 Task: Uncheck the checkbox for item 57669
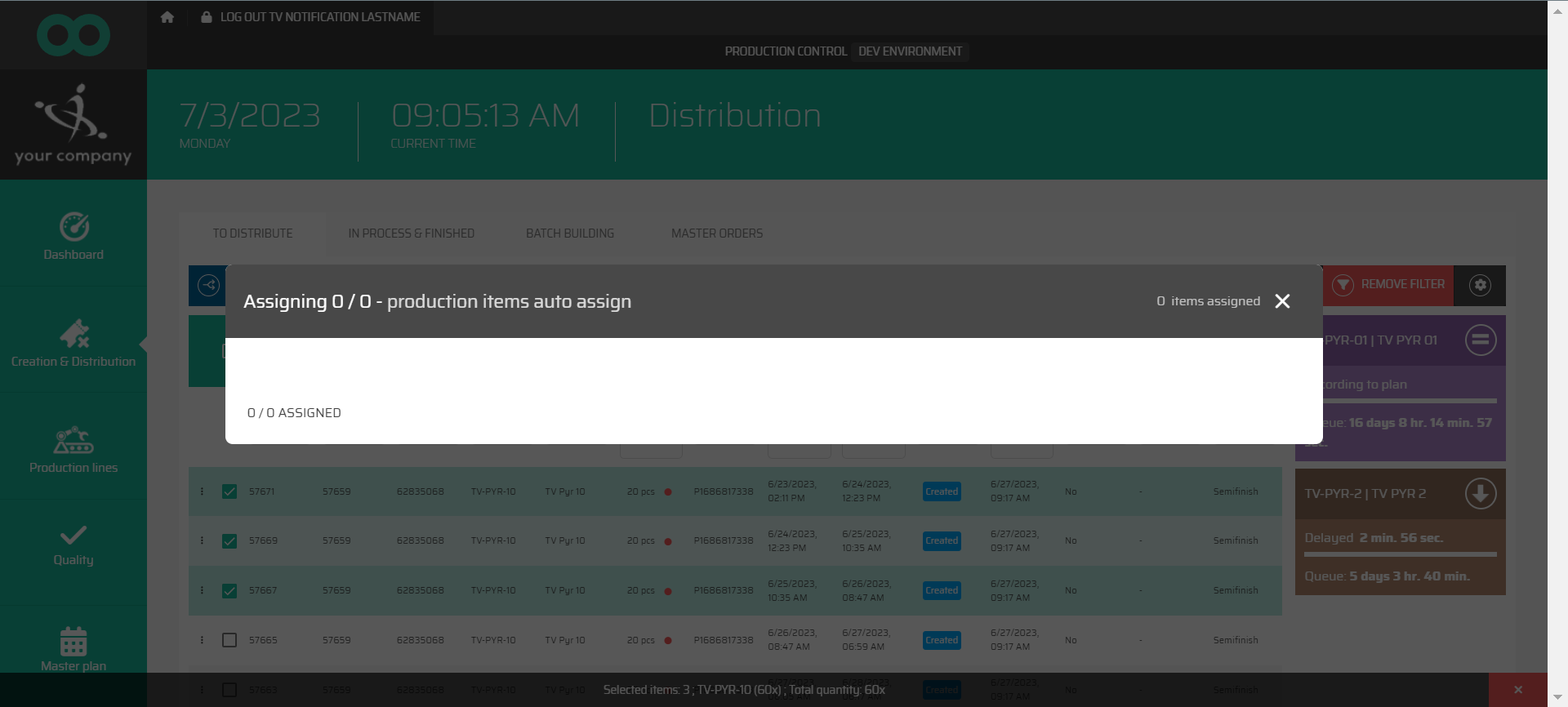coord(229,541)
